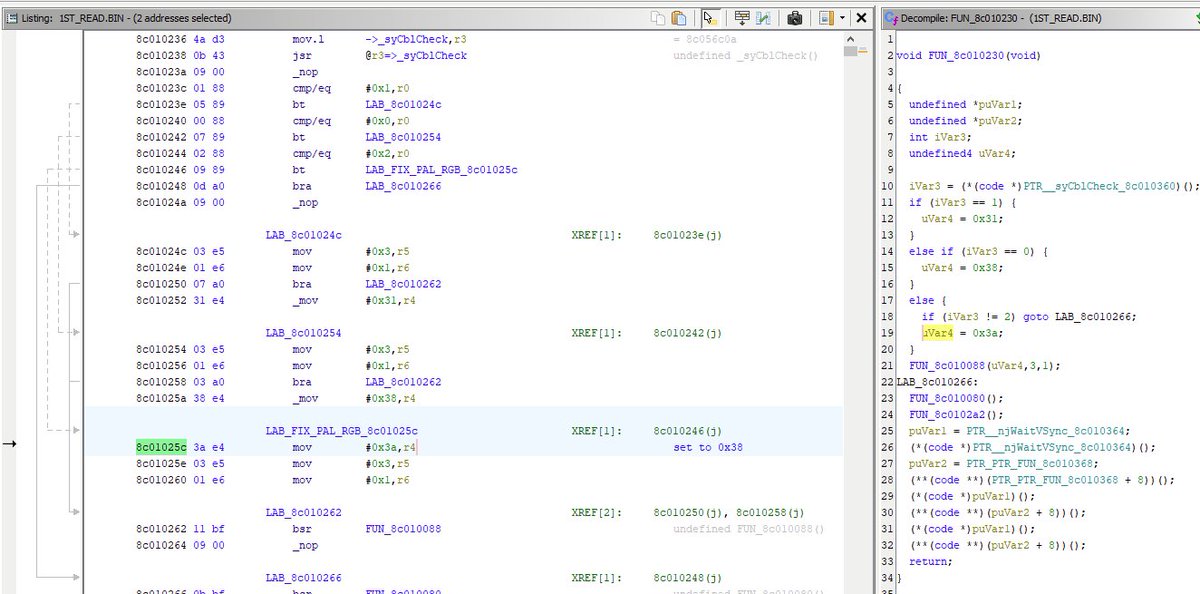
Task: Click FUN_8c010088 on the bsr instruction
Action: click(x=403, y=529)
